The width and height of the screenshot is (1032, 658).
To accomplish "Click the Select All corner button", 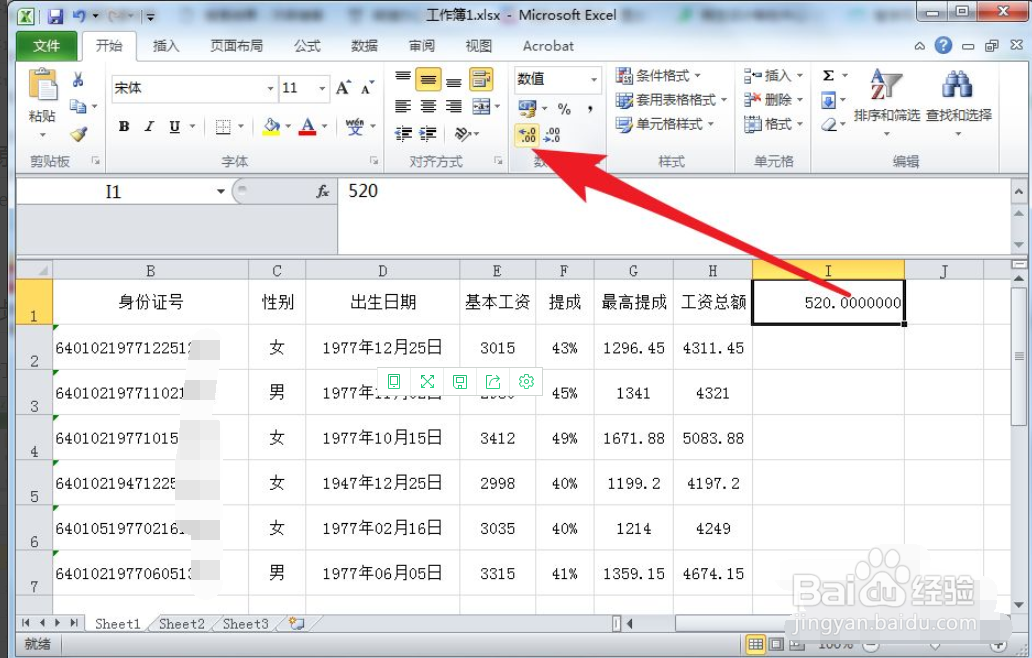I will pyautogui.click(x=34, y=270).
